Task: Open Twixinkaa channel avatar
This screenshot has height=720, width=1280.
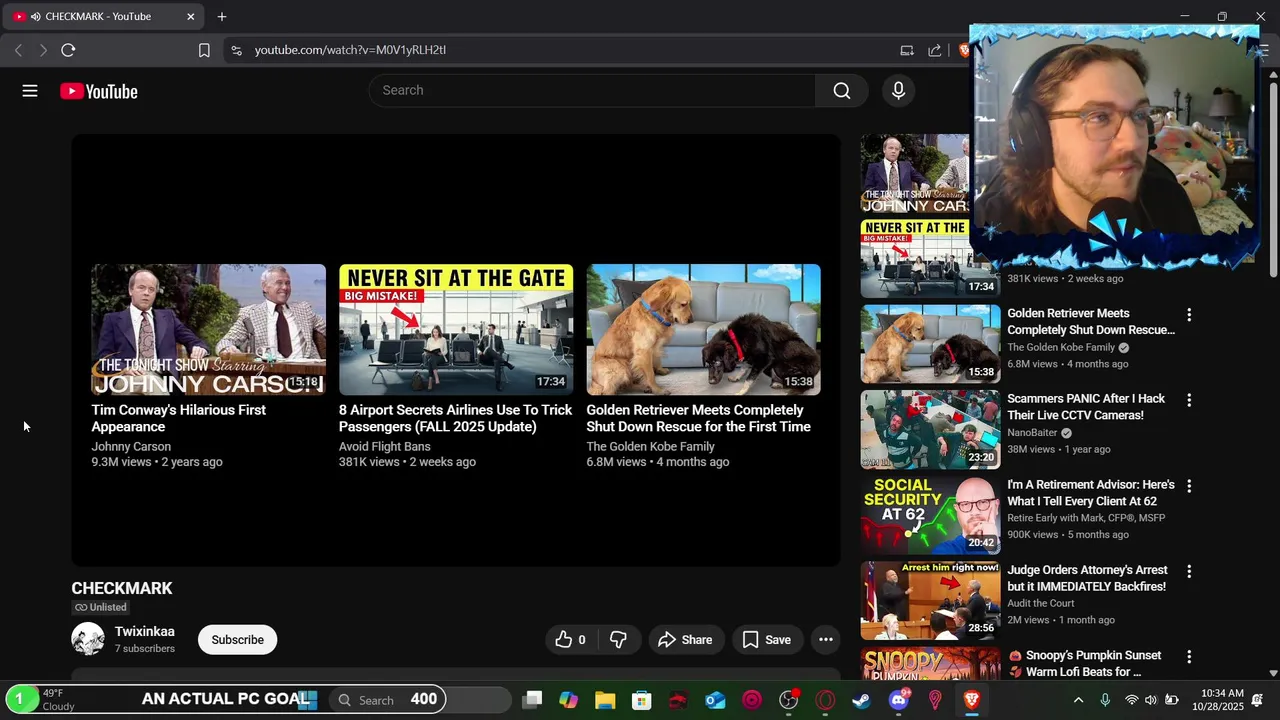Action: click(x=88, y=639)
